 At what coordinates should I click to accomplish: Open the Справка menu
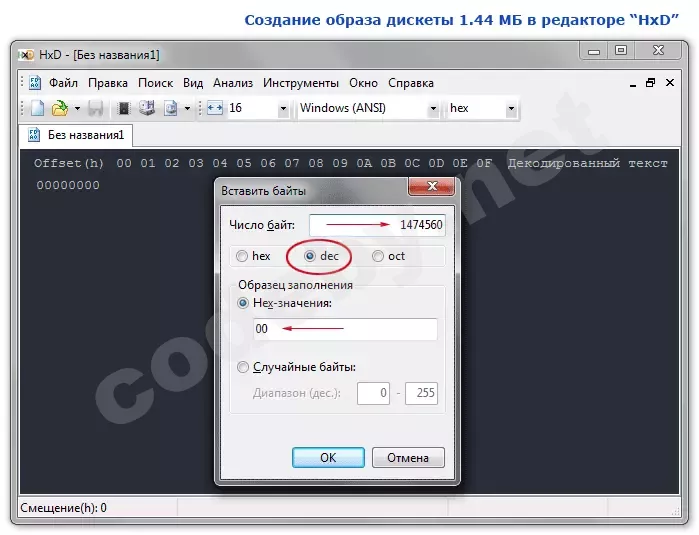411,83
